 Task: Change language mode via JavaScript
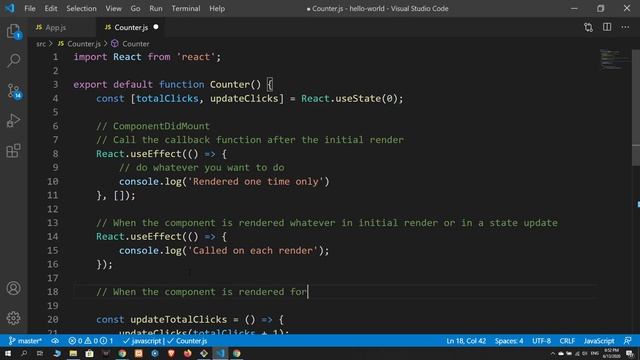tap(599, 341)
